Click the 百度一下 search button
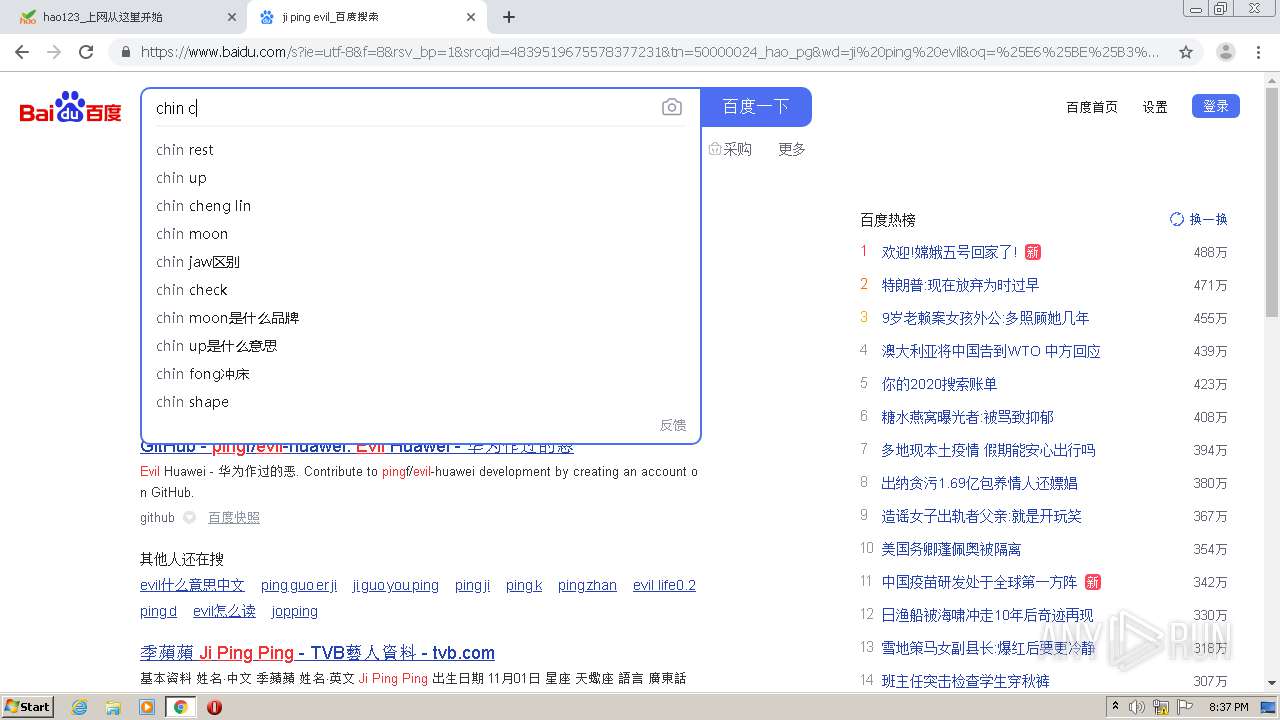The image size is (1280, 720). pyautogui.click(x=756, y=107)
